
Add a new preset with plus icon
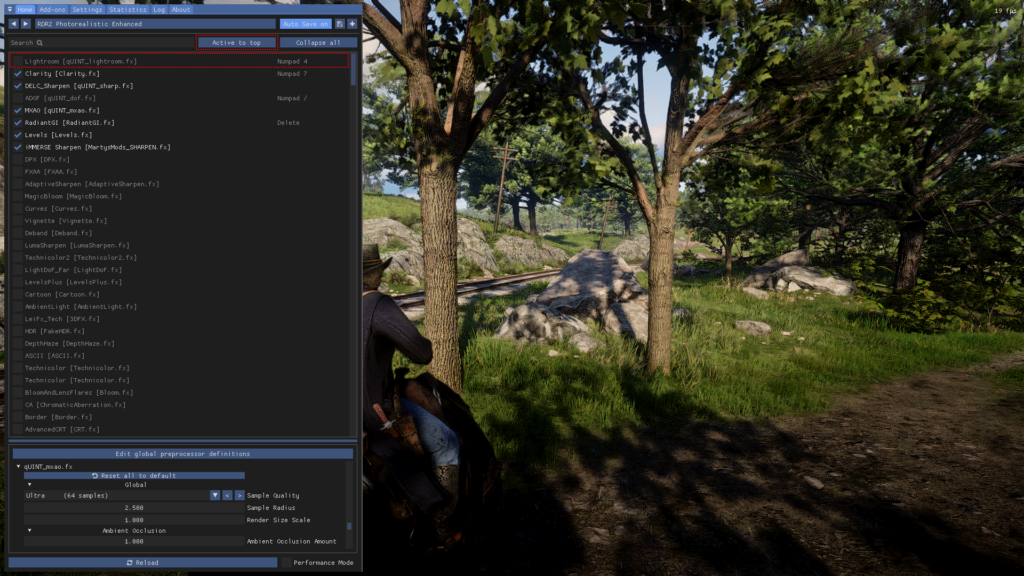(x=352, y=24)
